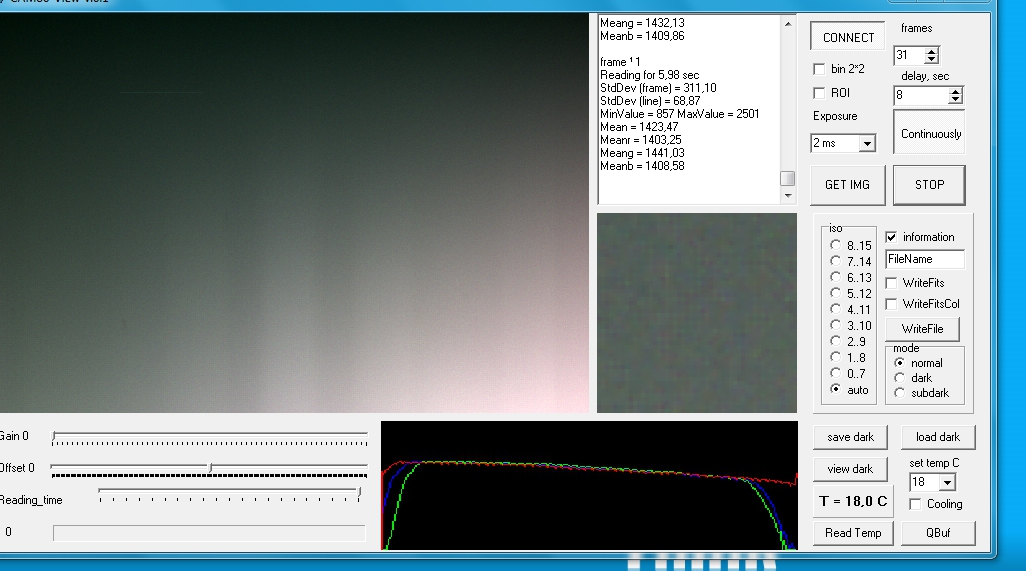
Task: Click the CONNECT button
Action: click(x=847, y=37)
